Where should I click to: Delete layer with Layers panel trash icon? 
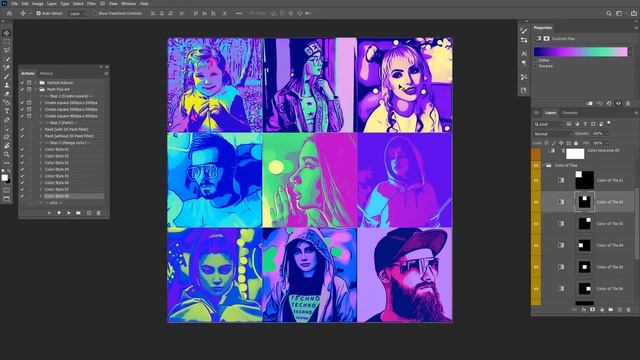629,310
